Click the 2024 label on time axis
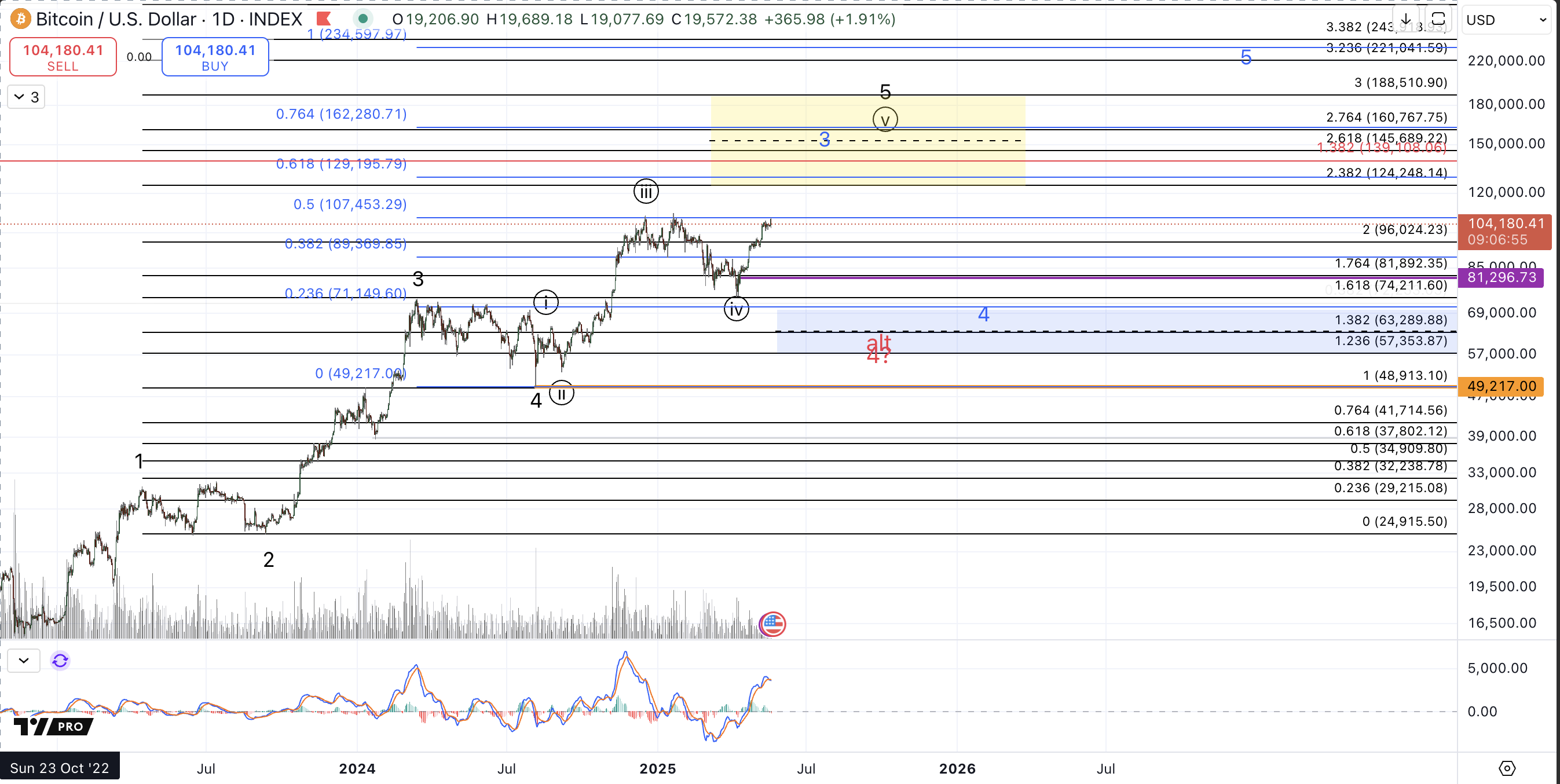The width and height of the screenshot is (1560, 784). click(x=357, y=768)
